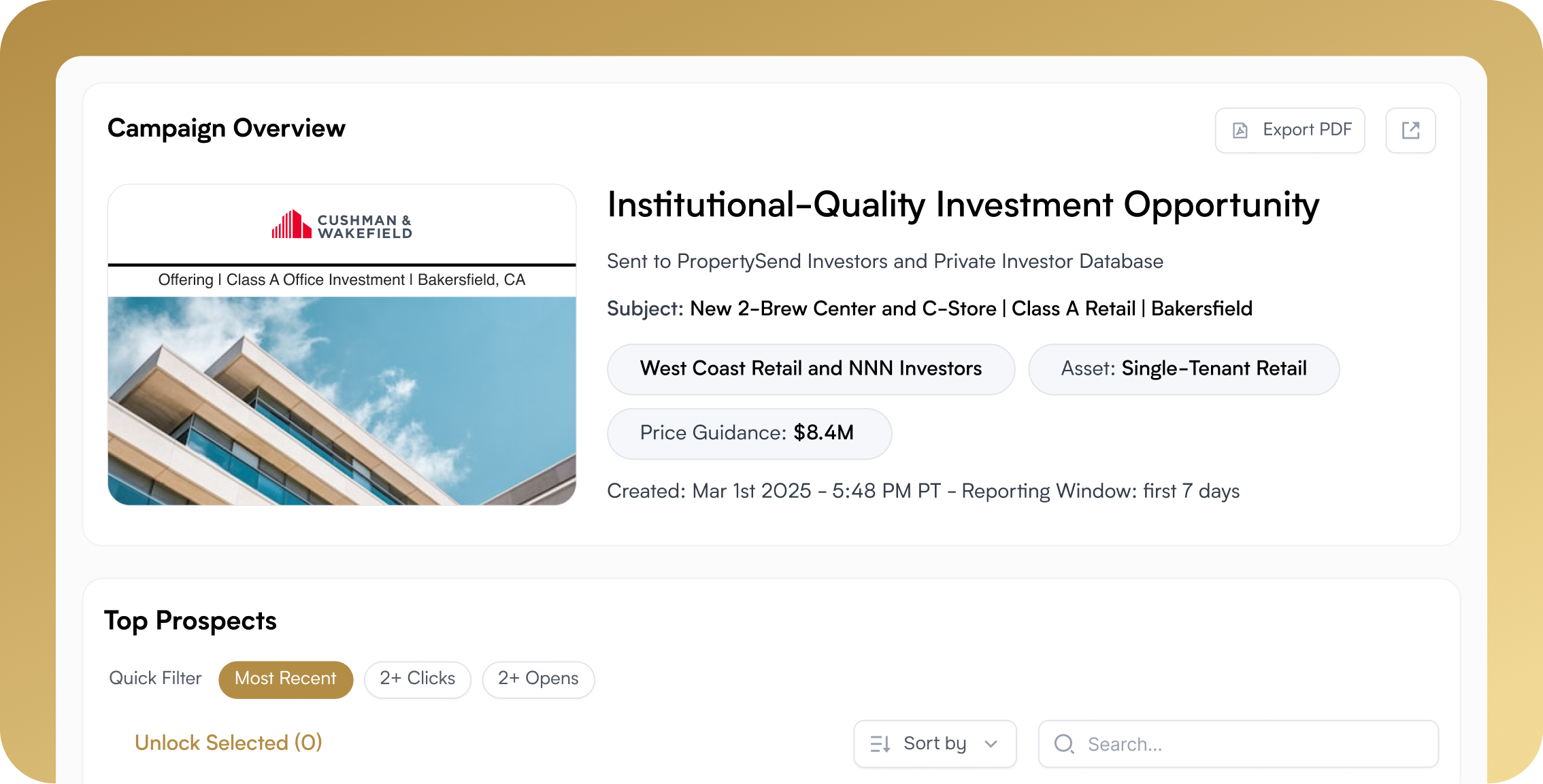Image resolution: width=1543 pixels, height=784 pixels.
Task: Open the Sort by dropdown
Action: pos(935,744)
